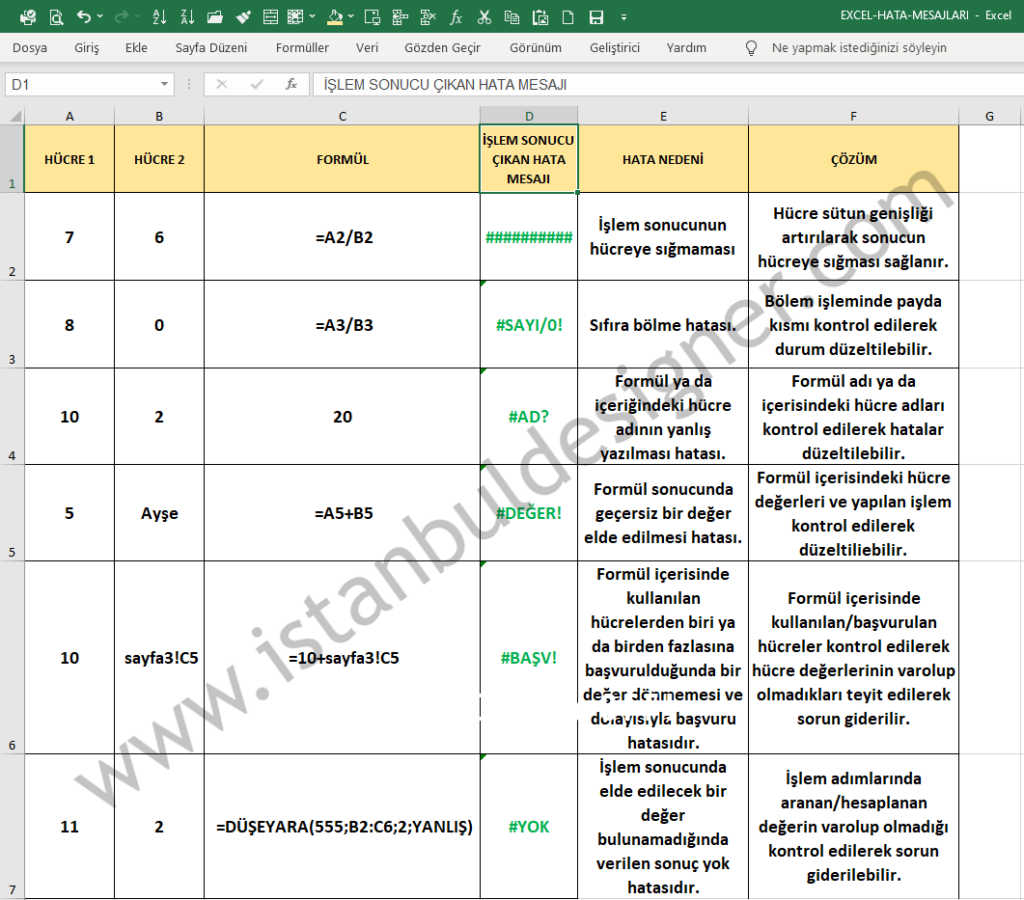Save the workbook with floppy disk icon
1024x900 pixels.
pyautogui.click(x=596, y=17)
